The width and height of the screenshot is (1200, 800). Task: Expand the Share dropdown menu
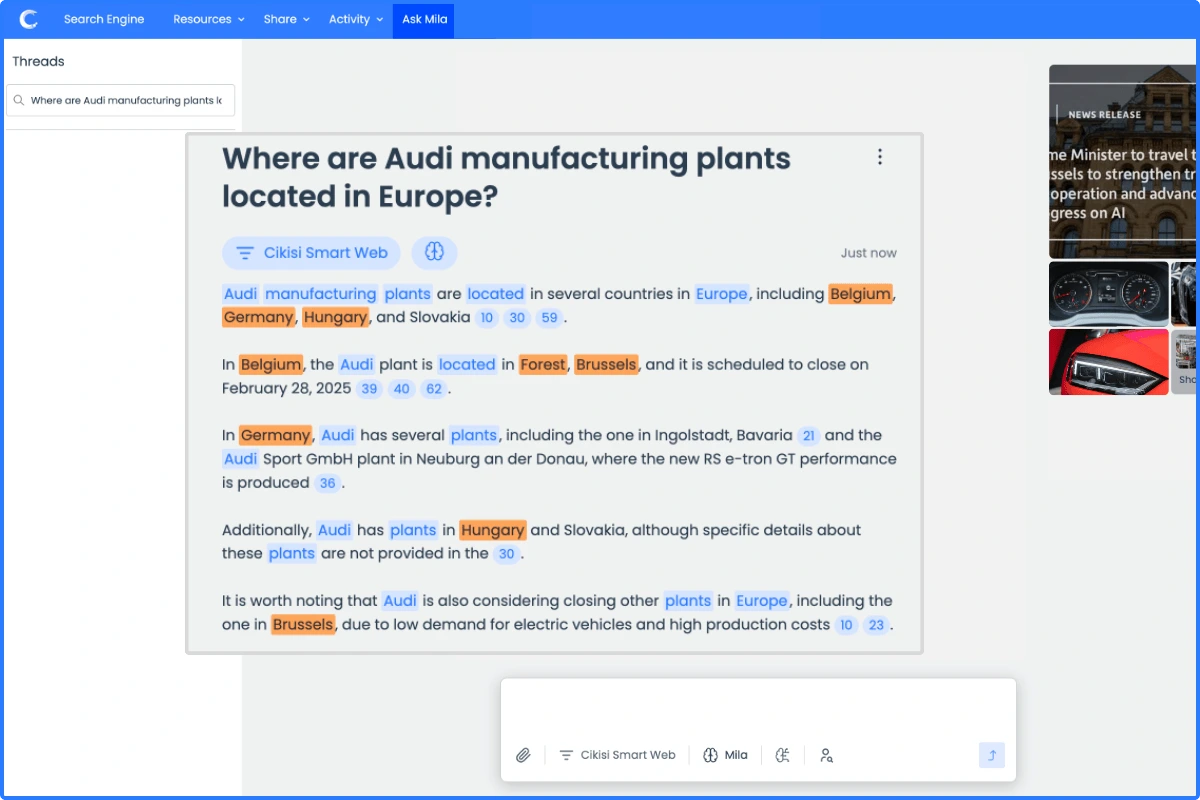coord(286,19)
